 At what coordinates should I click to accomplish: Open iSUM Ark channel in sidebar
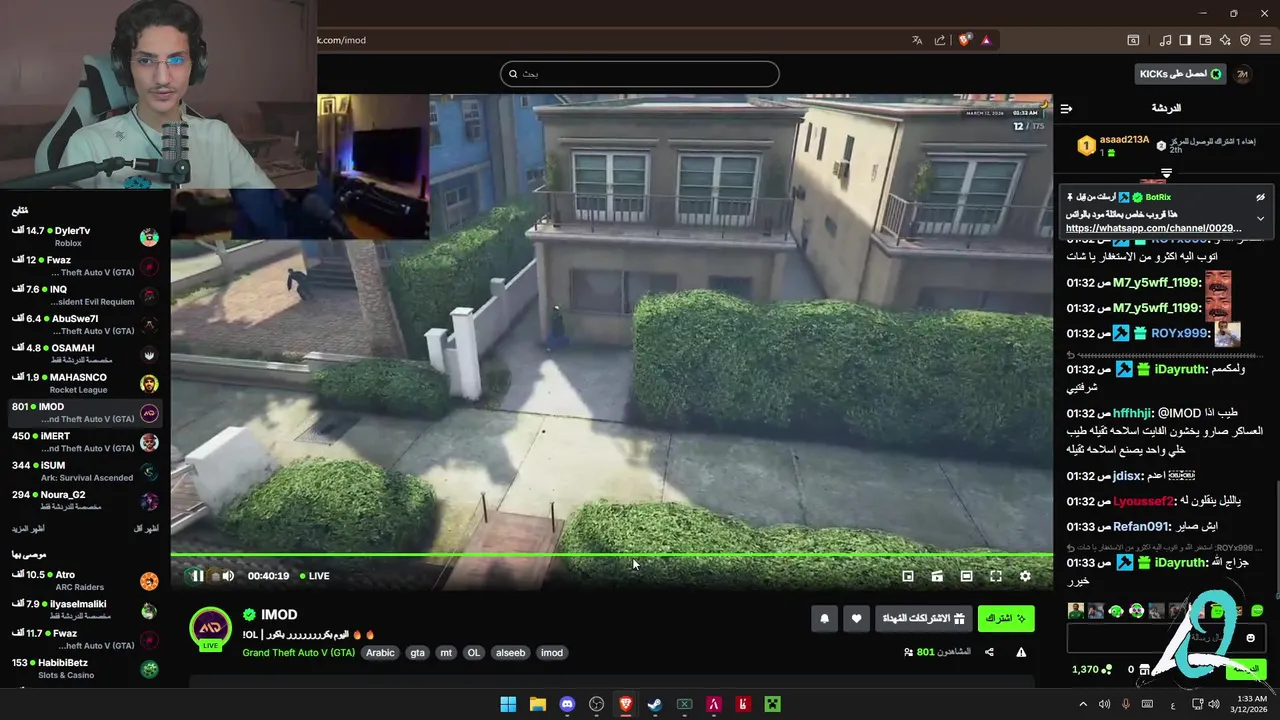85,472
